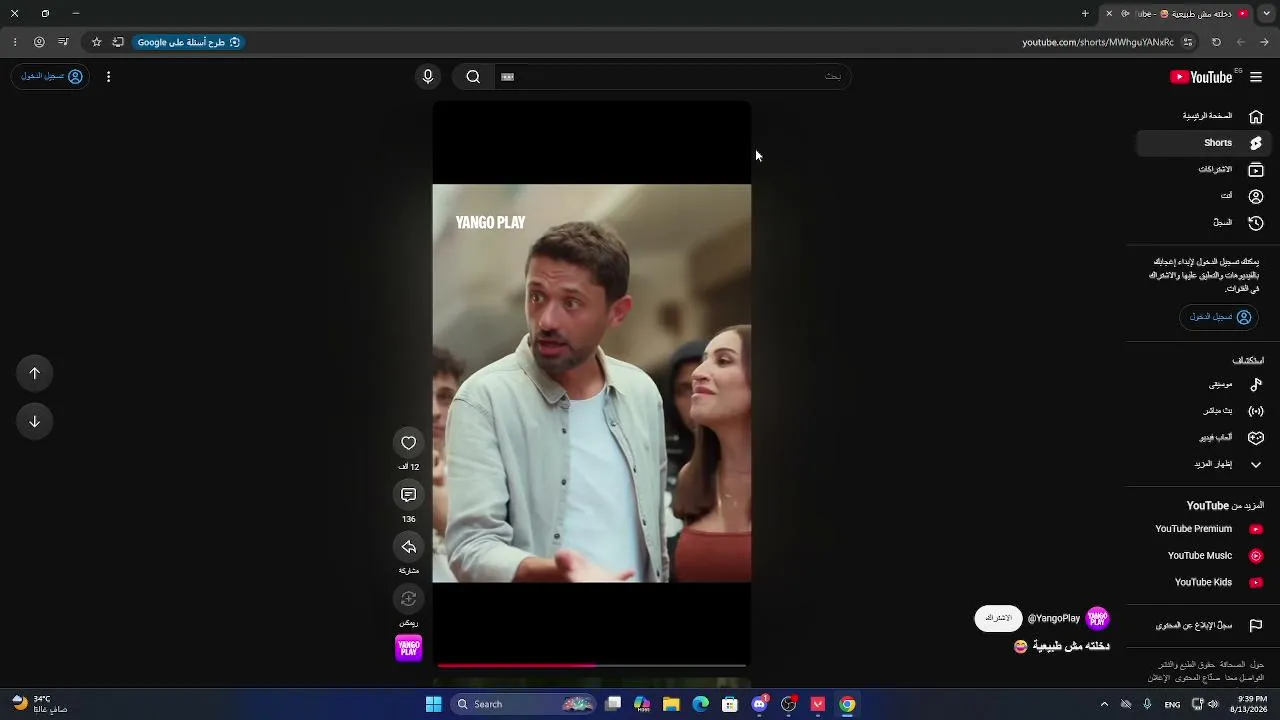Open Chrome three-dot menu
This screenshot has height=720, width=1280.
pyautogui.click(x=15, y=42)
